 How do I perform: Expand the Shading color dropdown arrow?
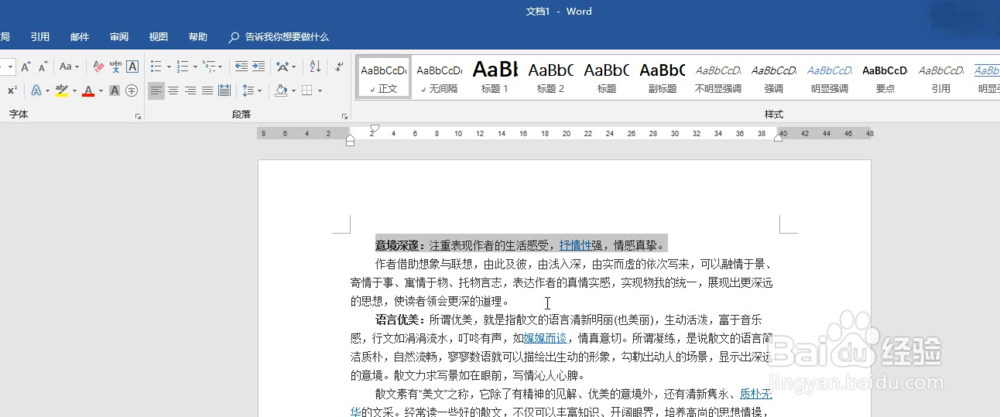click(293, 91)
